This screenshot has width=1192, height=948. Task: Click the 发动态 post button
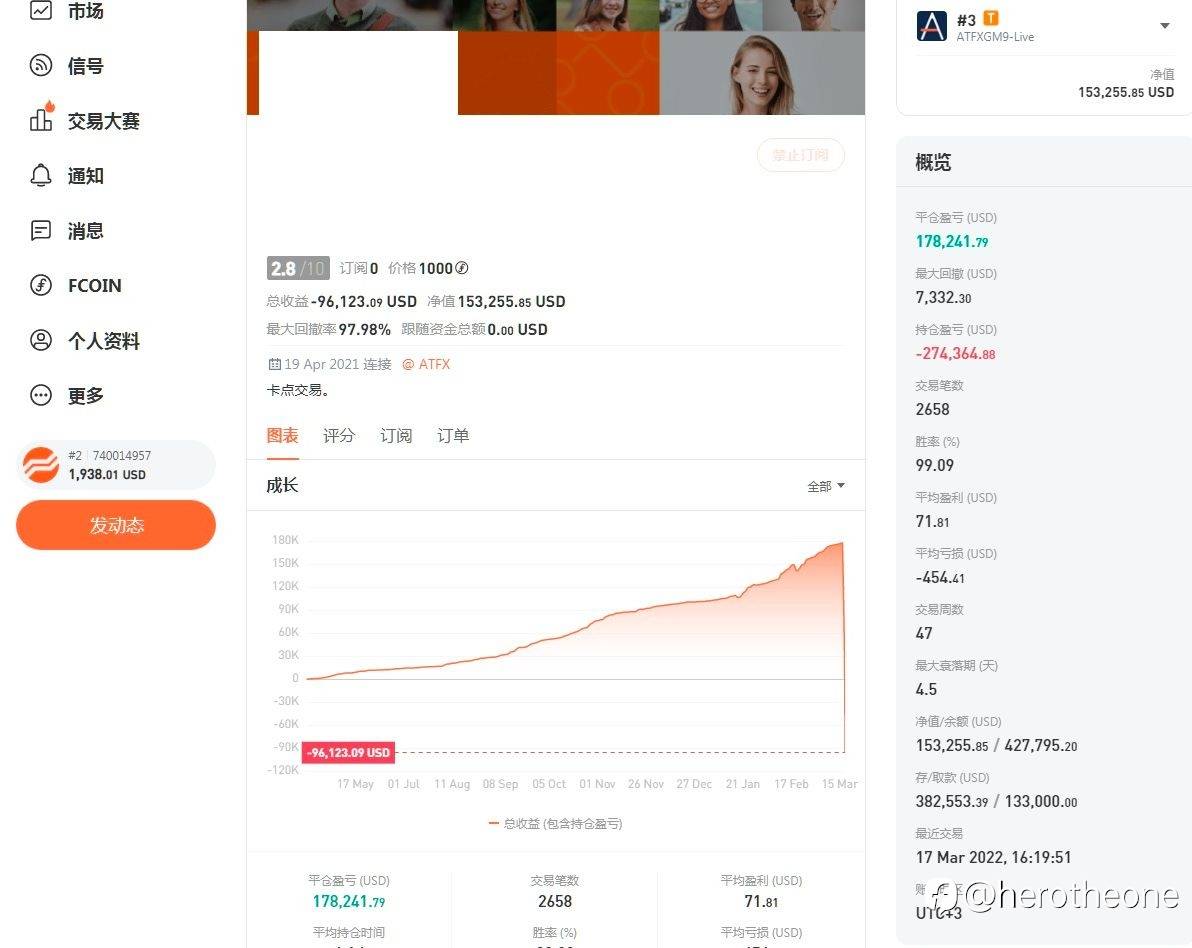tap(116, 525)
